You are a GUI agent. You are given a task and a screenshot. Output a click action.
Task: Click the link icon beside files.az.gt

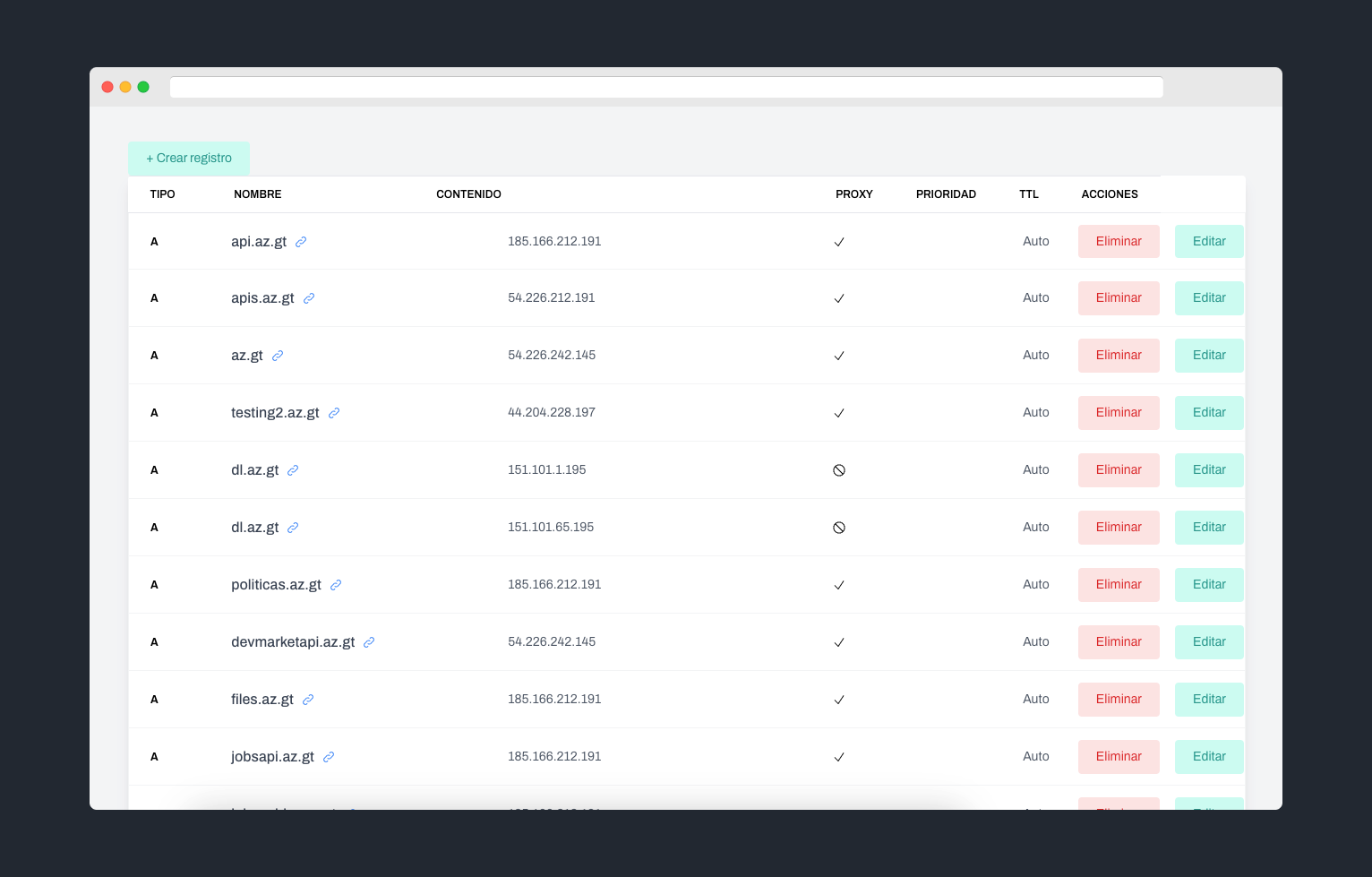click(x=309, y=699)
